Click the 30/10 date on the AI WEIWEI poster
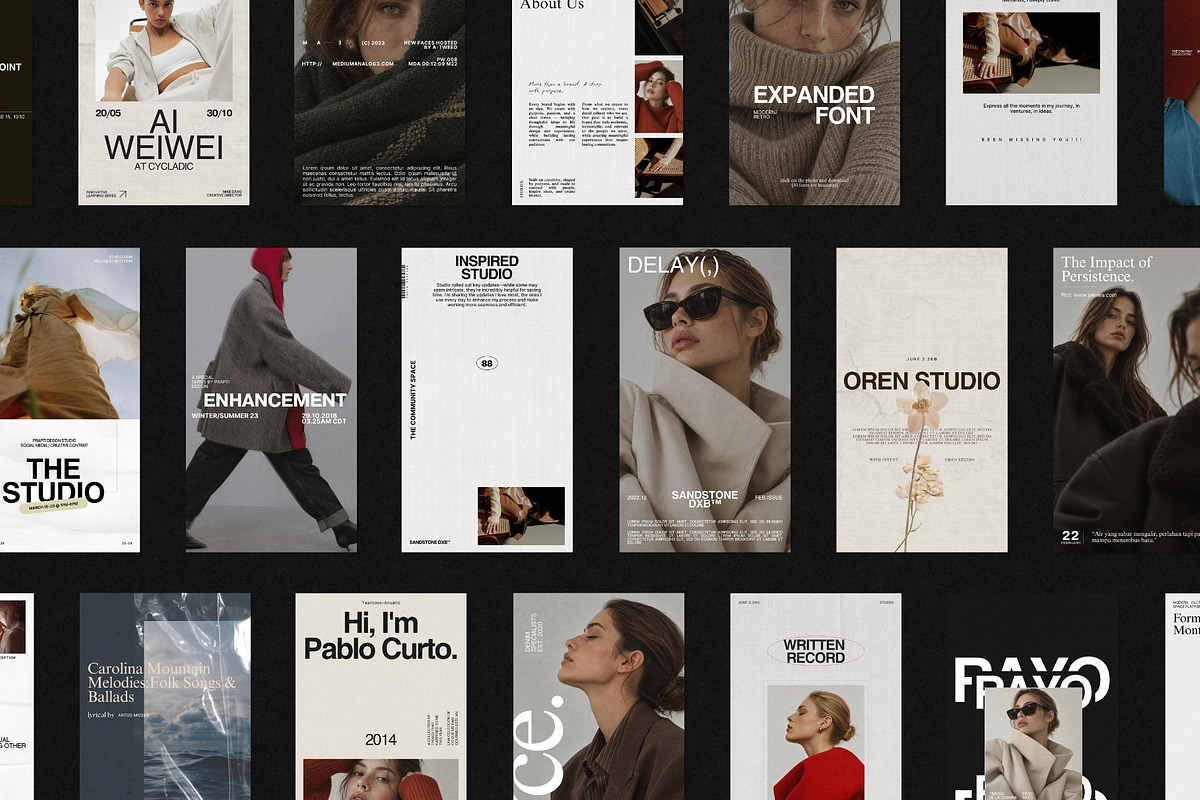Image resolution: width=1200 pixels, height=800 pixels. pos(220,113)
